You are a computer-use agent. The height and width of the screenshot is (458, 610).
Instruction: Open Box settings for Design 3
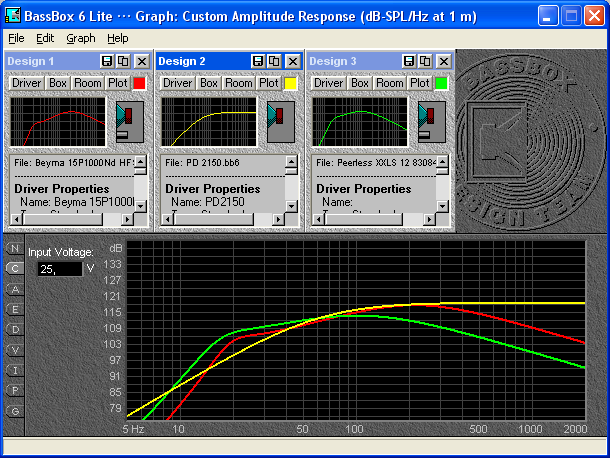point(359,83)
